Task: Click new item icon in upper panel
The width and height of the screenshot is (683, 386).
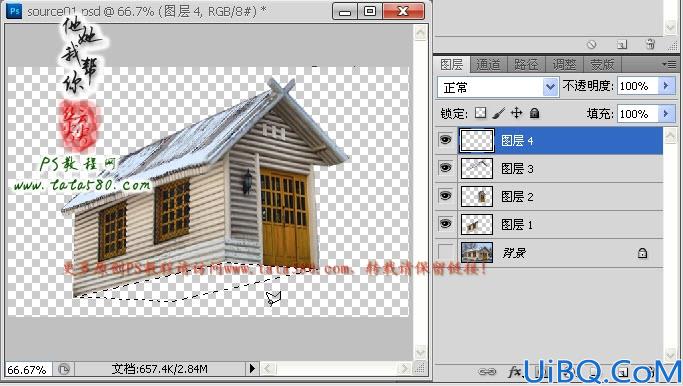Action: coord(622,44)
